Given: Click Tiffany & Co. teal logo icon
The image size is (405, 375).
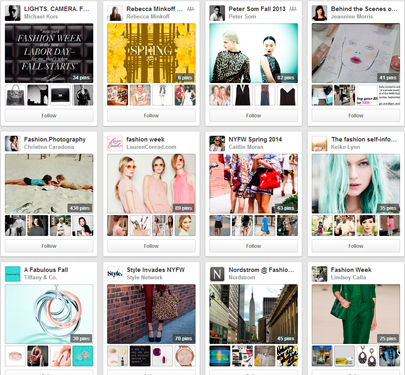Looking at the screenshot, I should pos(13,274).
